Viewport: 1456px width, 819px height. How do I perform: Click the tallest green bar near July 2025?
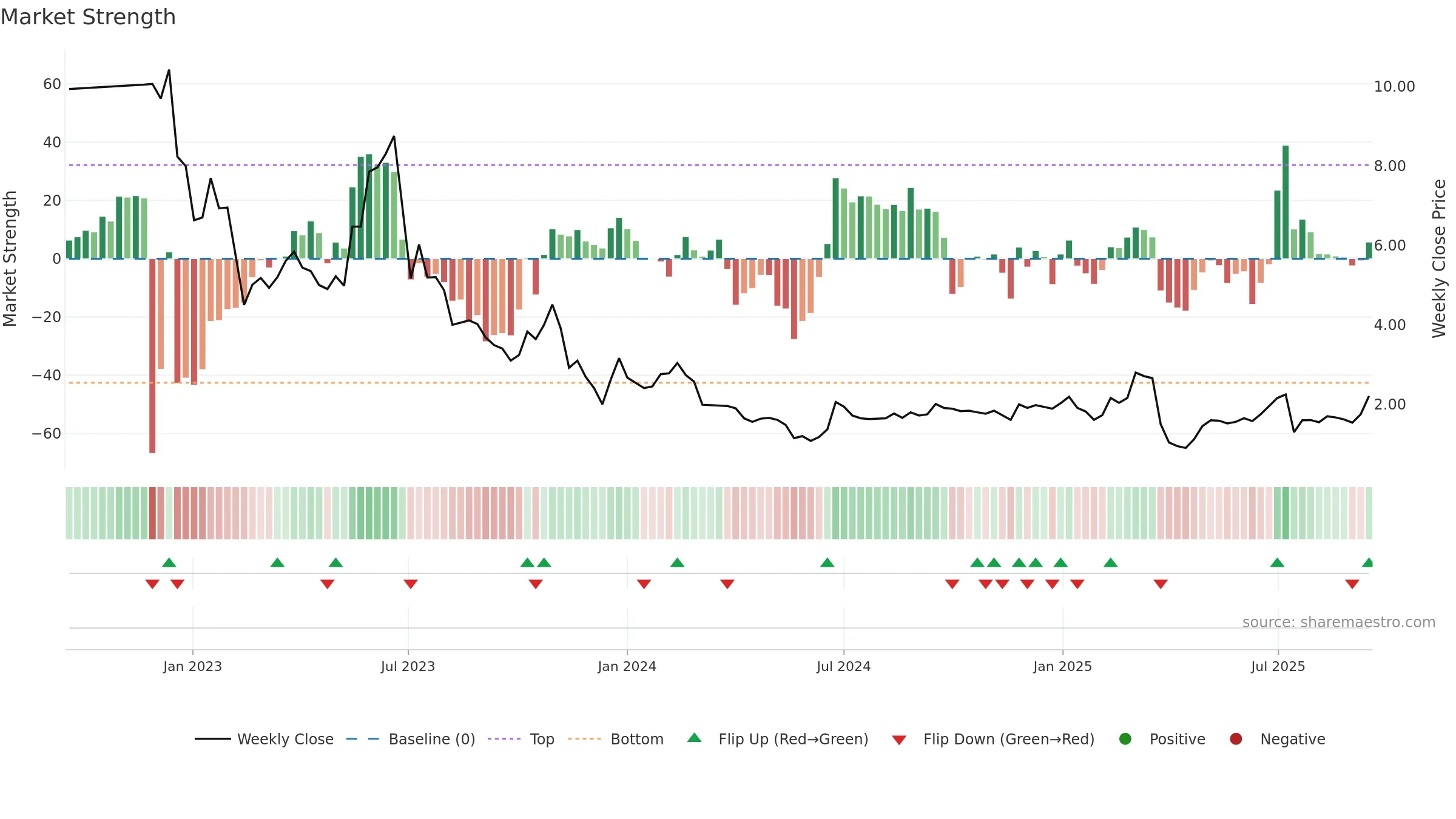(x=1286, y=202)
